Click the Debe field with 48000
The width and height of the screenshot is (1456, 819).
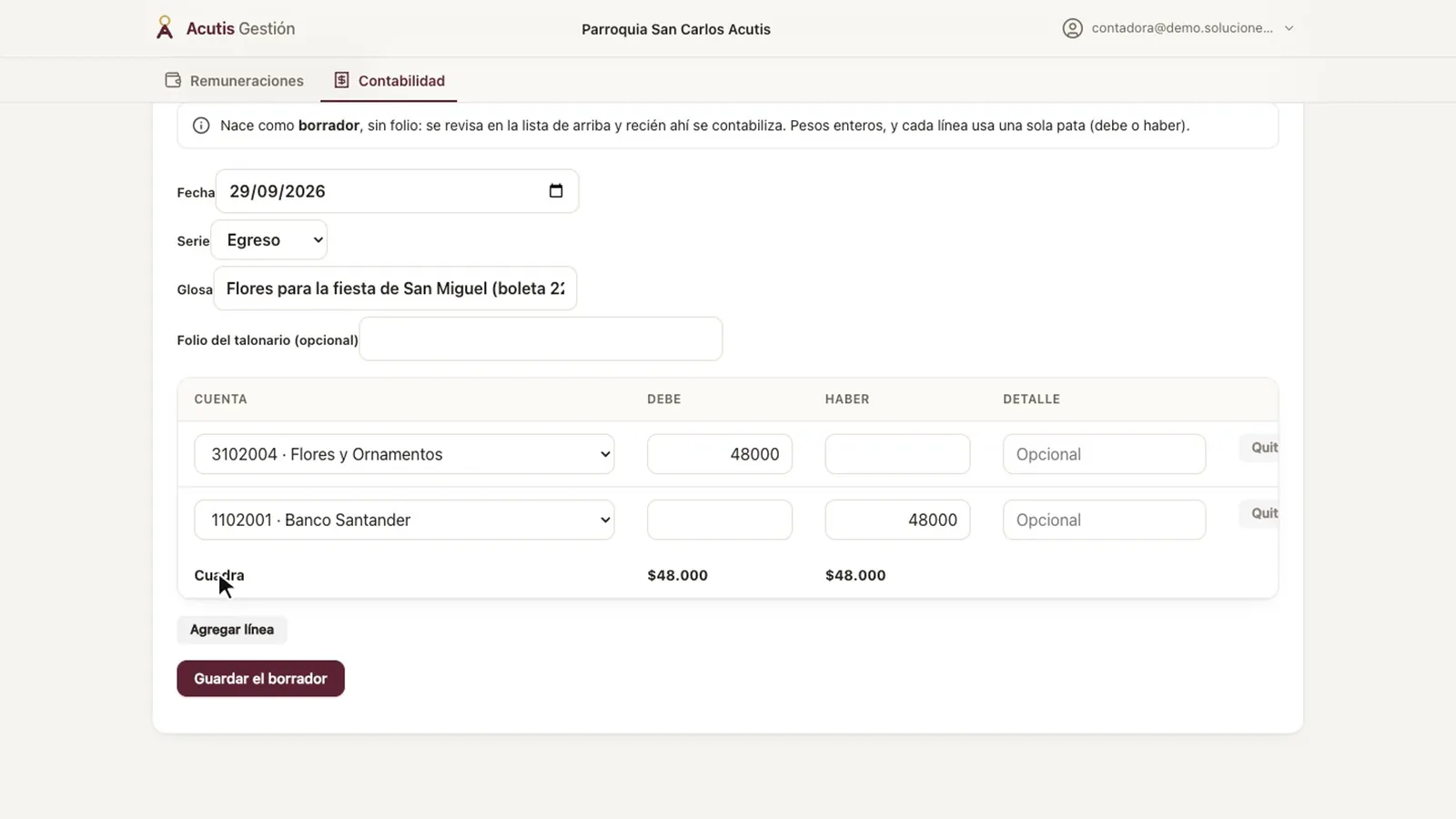720,454
